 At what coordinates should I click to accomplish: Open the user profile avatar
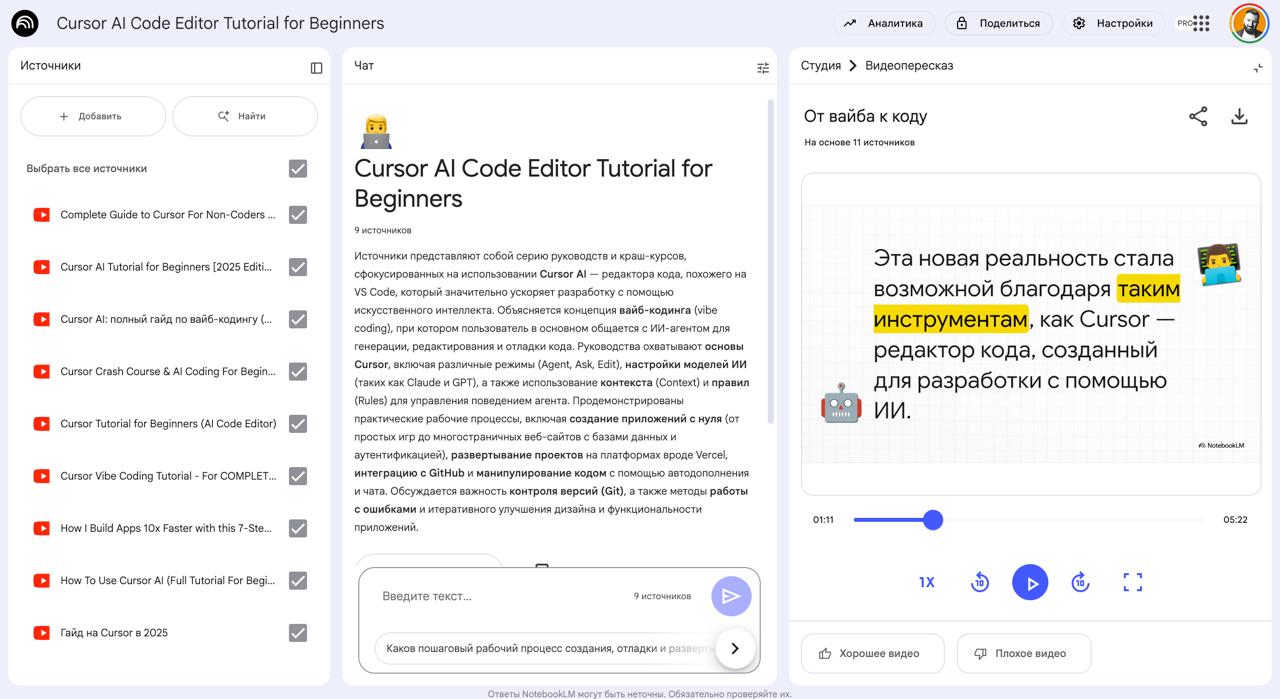click(x=1249, y=23)
